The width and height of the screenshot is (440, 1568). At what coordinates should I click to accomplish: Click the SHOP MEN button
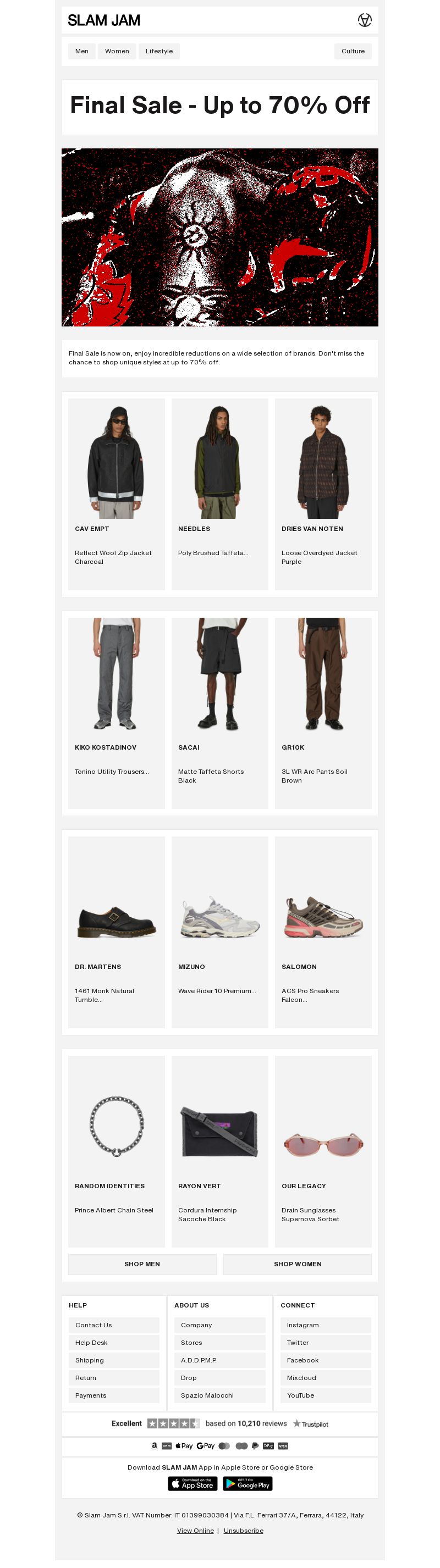click(142, 1264)
